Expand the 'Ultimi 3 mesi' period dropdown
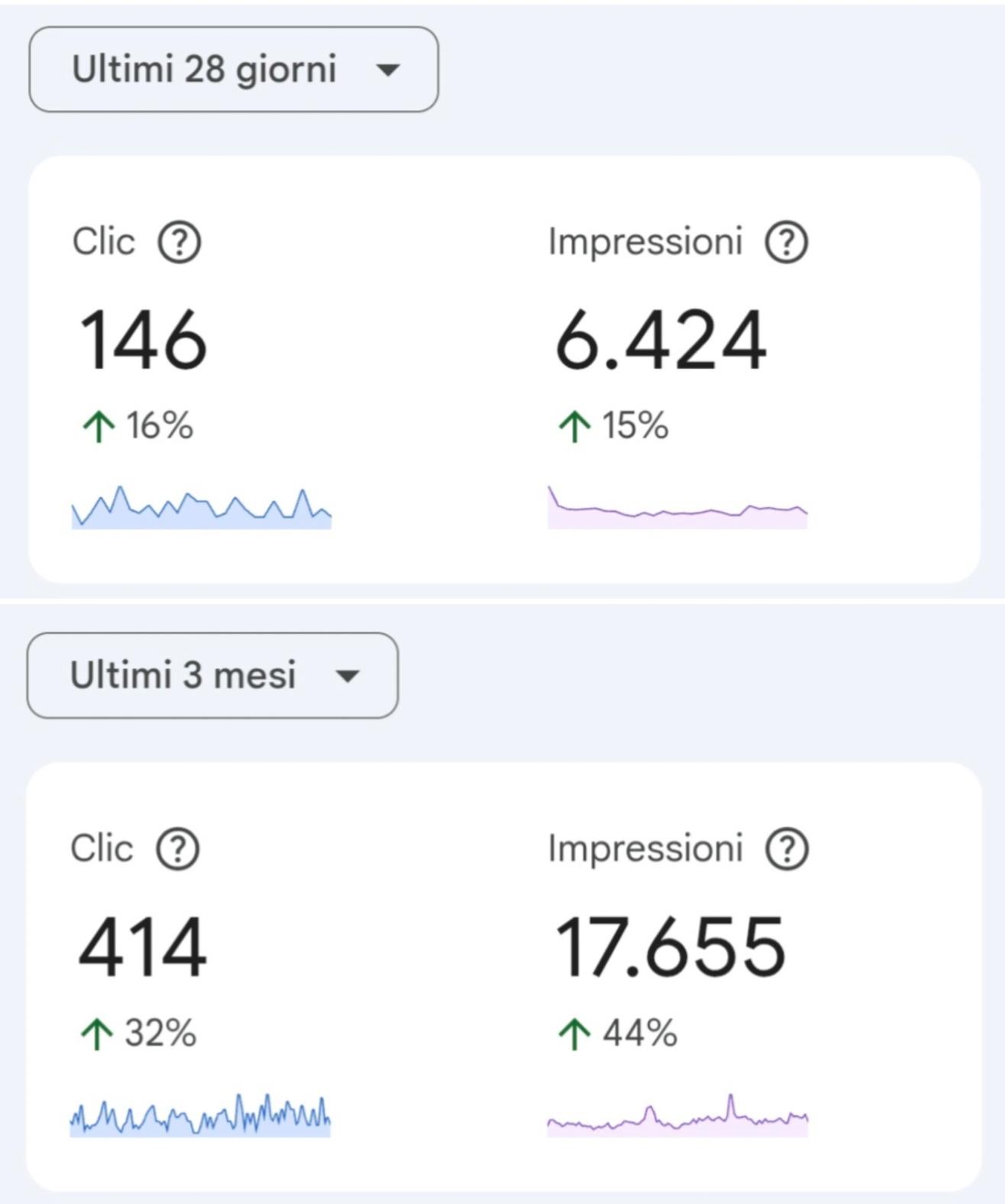This screenshot has width=1005, height=1204. [212, 675]
